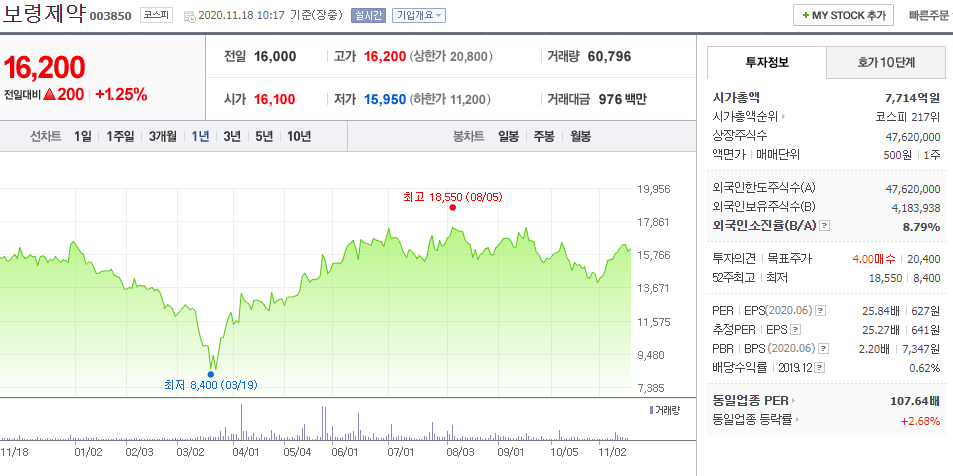This screenshot has width=953, height=476.
Task: Click the 거래량 60,796 value
Action: tap(610, 57)
